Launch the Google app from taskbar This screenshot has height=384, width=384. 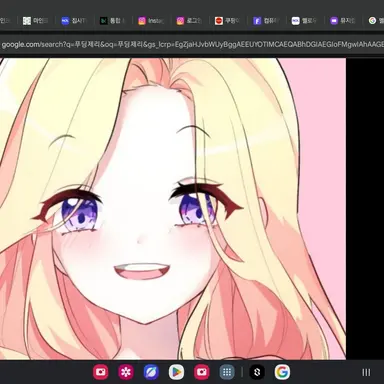click(282, 372)
